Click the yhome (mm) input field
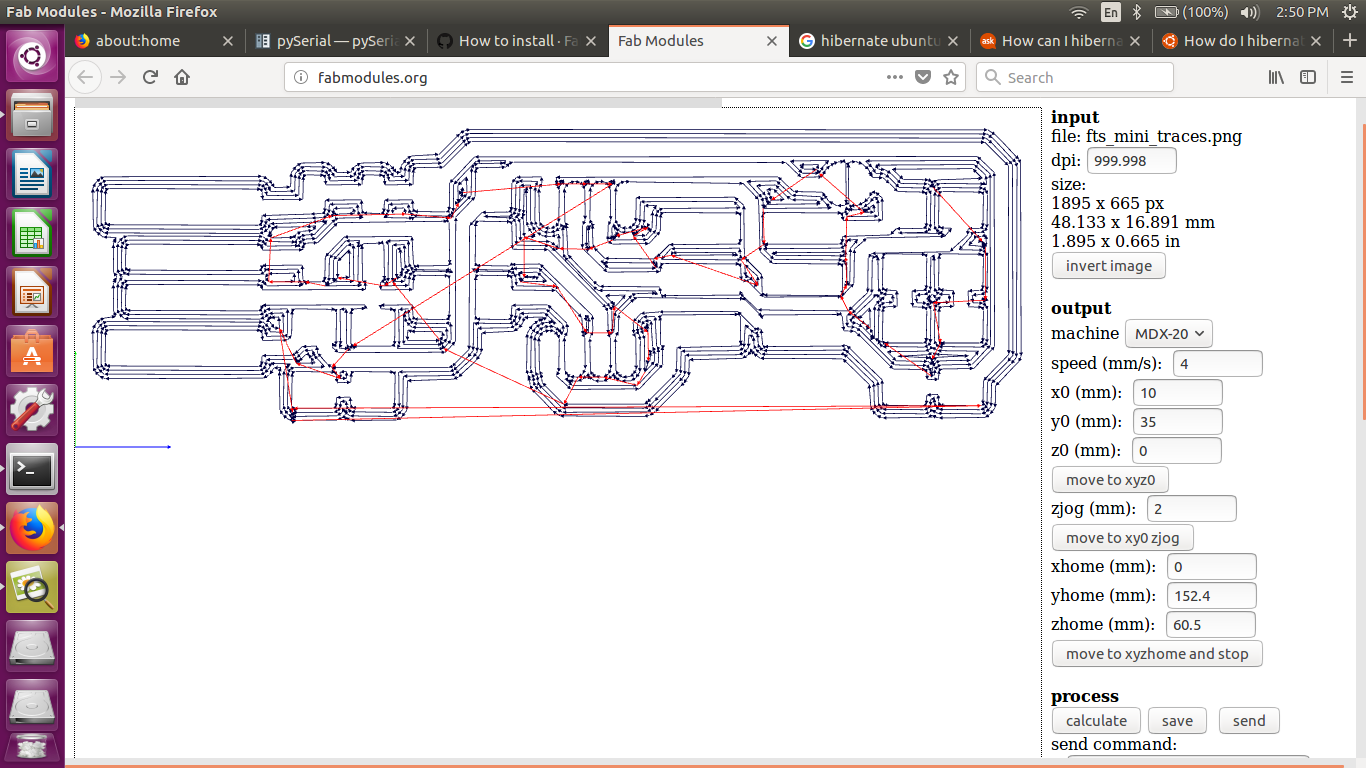The height and width of the screenshot is (768, 1366). click(1211, 596)
